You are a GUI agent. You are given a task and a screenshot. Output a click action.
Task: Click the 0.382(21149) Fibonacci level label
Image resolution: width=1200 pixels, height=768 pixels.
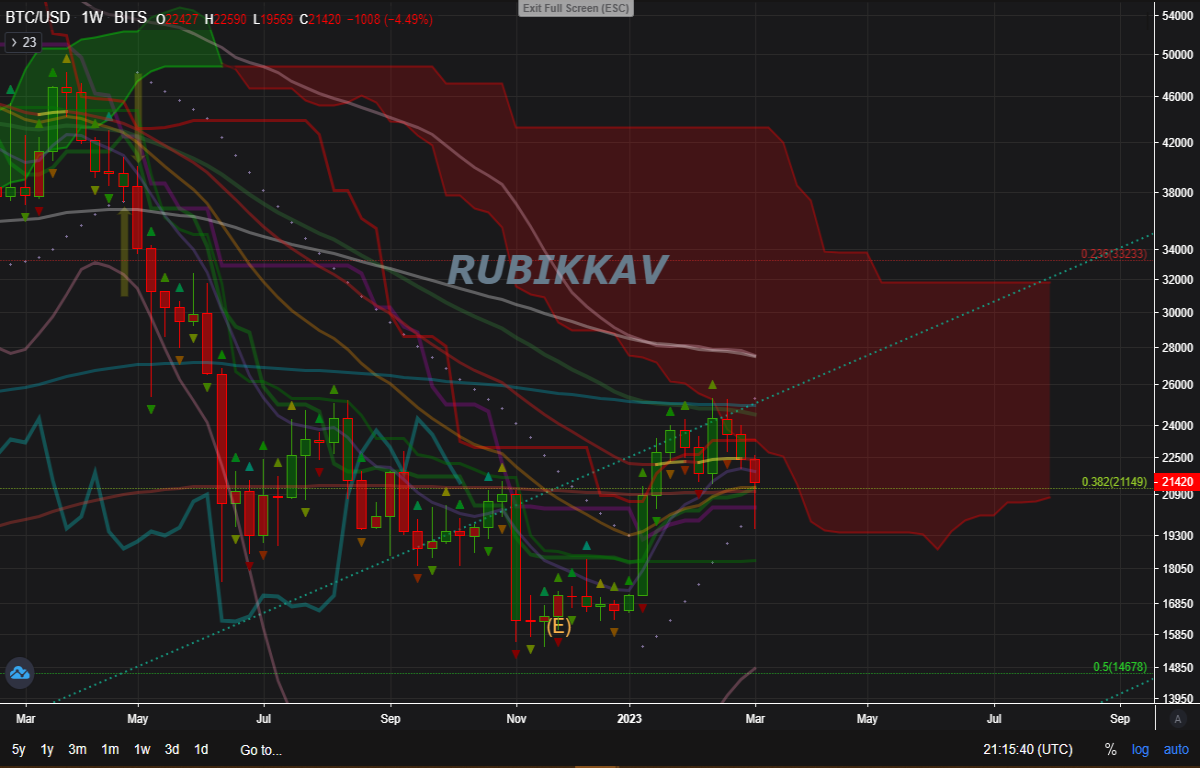pyautogui.click(x=1113, y=482)
